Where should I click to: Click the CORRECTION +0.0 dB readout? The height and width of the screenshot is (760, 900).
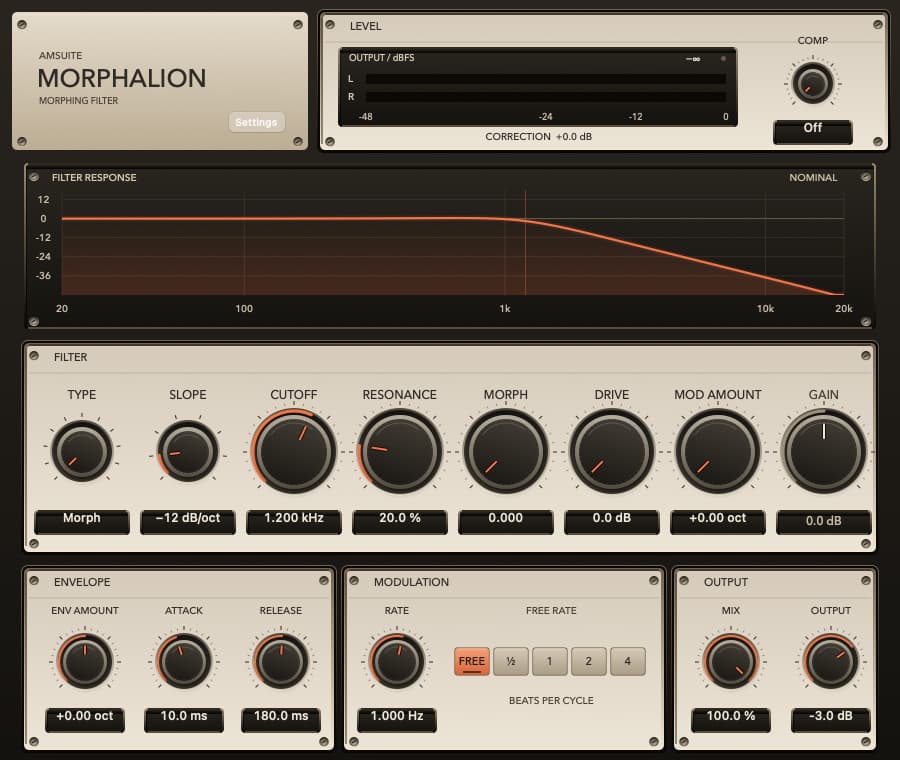pos(538,137)
